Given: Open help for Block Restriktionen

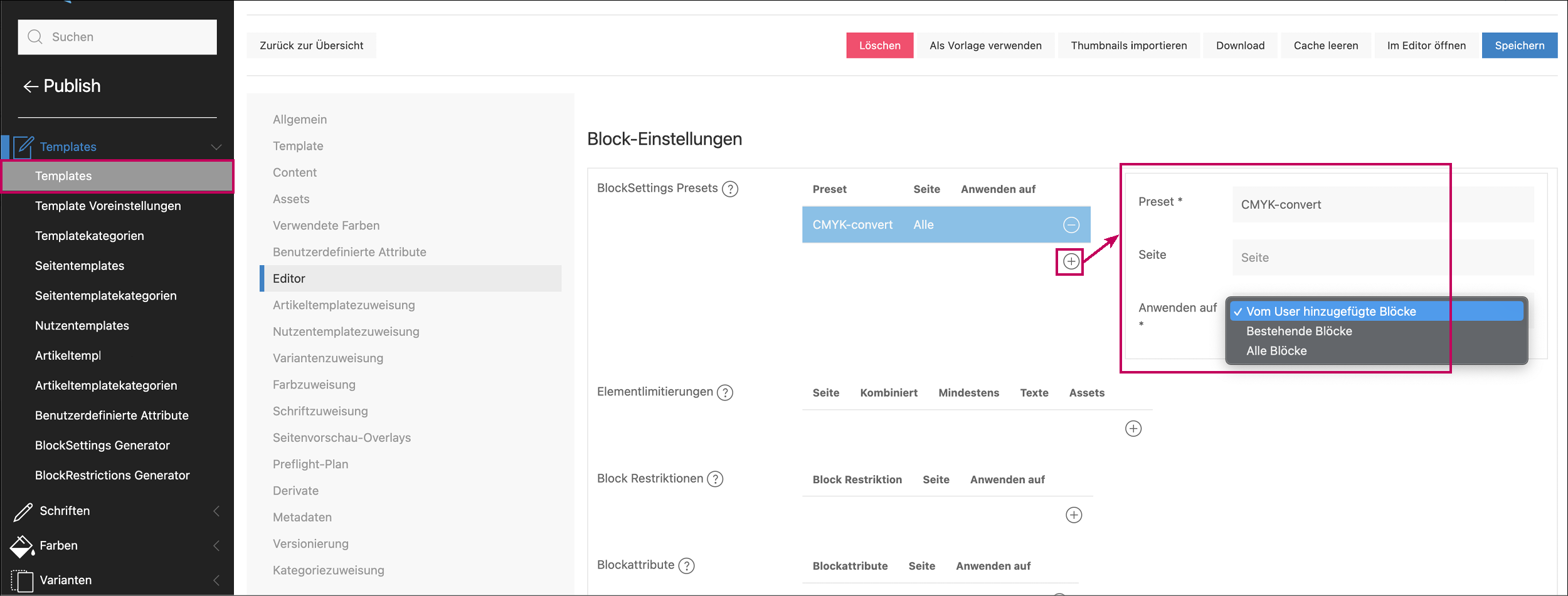Looking at the screenshot, I should tap(715, 479).
